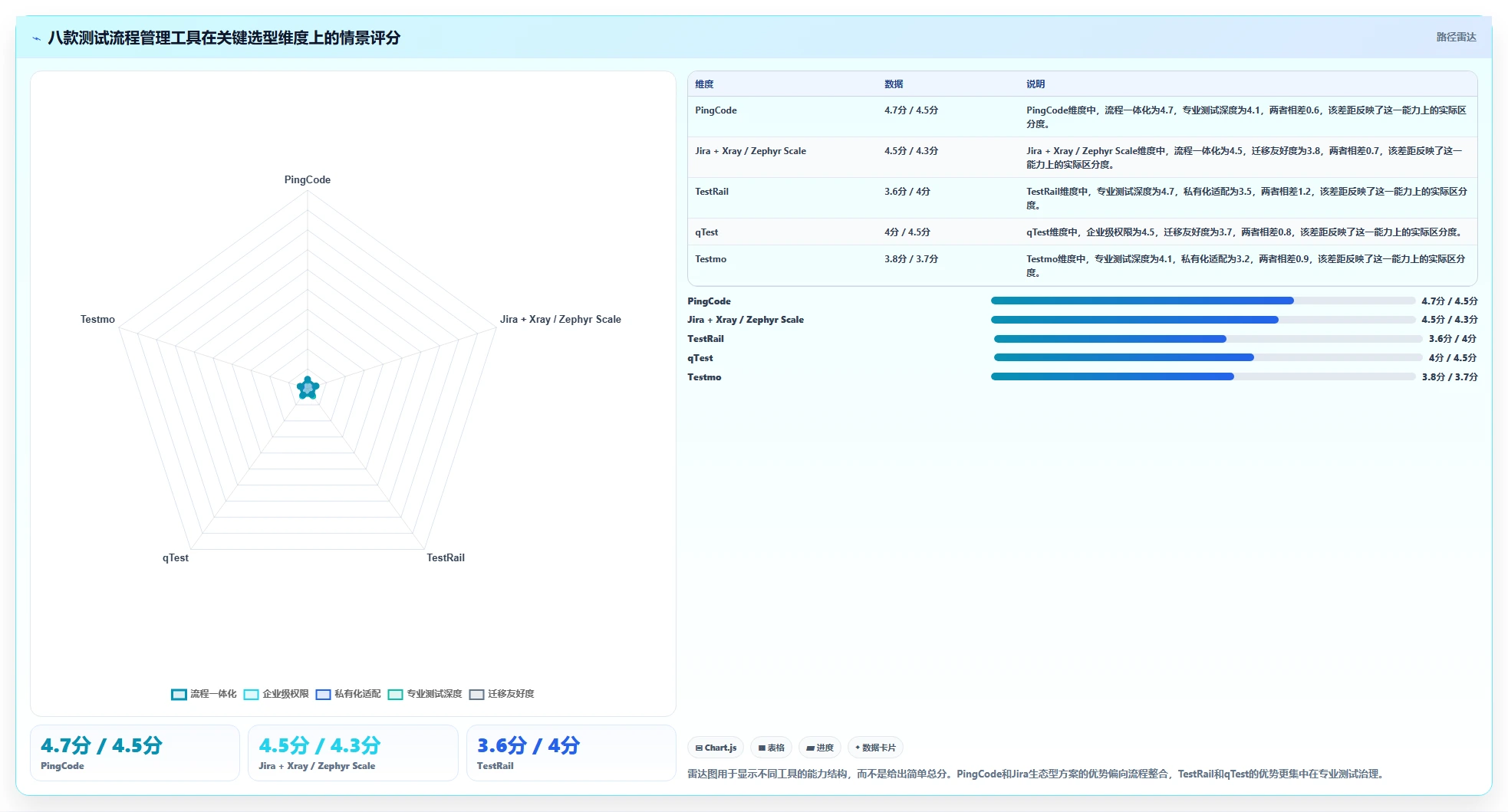Click the 数据卡片 tag chip

click(x=875, y=748)
